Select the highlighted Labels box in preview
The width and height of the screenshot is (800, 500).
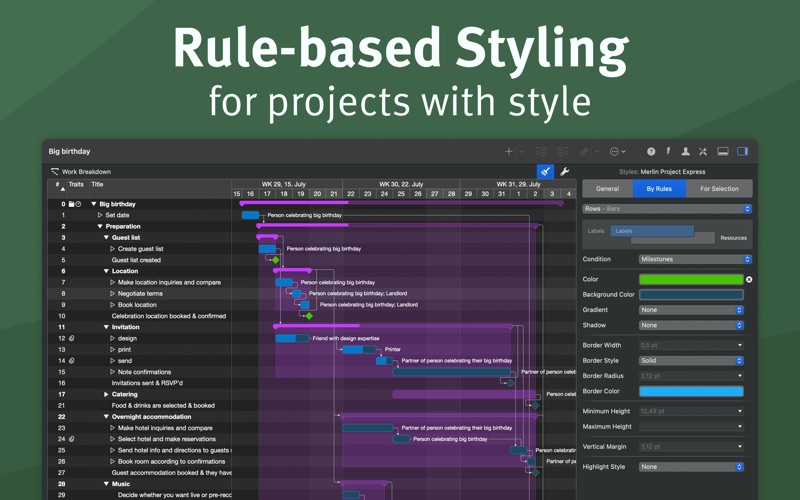(x=652, y=231)
